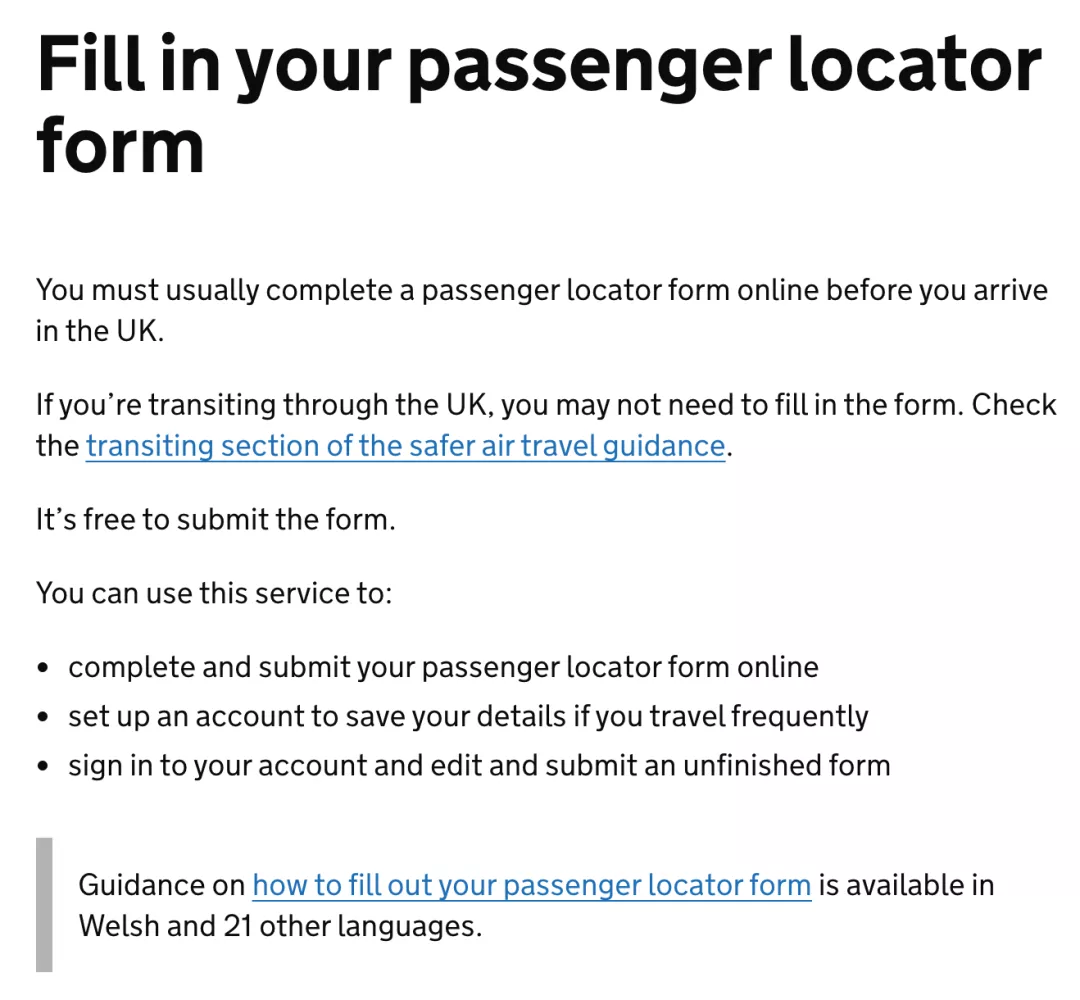This screenshot has width=1080, height=1000.
Task: Click the 'It's free to submit the form.' line
Action: coord(216,520)
